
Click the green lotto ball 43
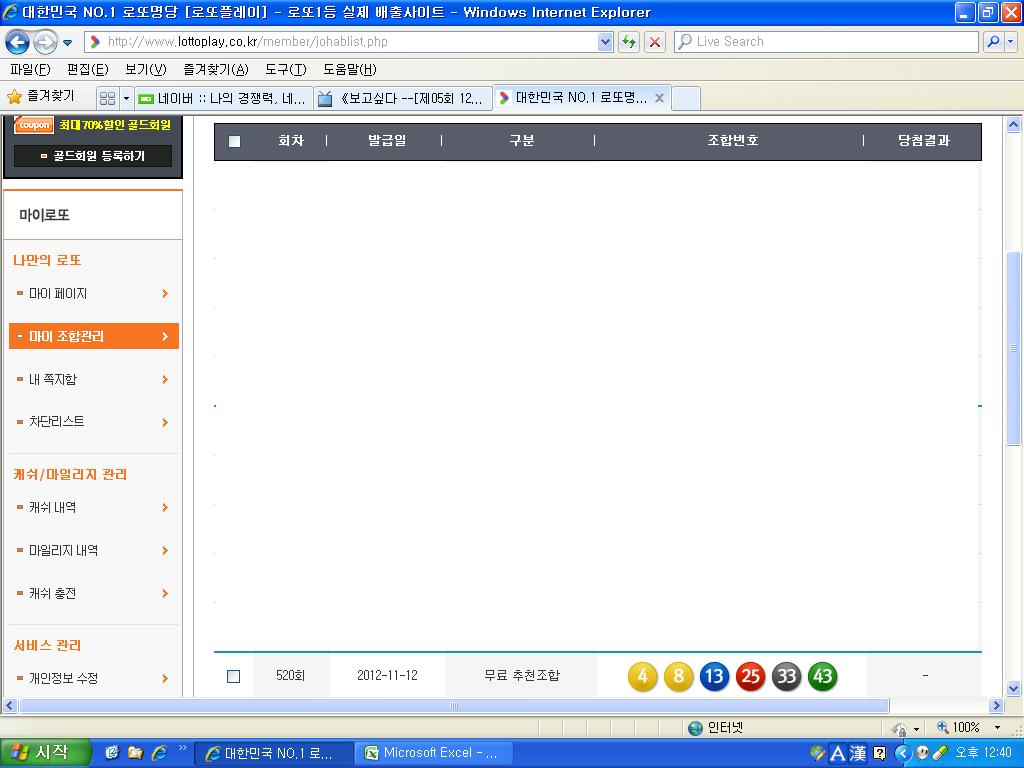click(822, 677)
